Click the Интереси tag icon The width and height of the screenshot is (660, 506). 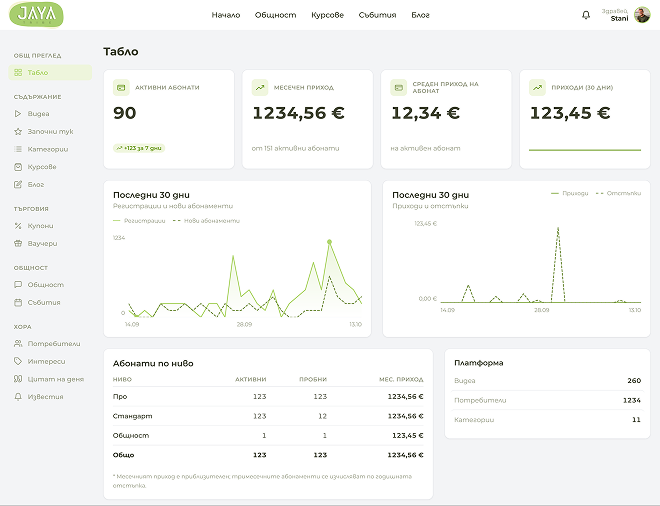[x=18, y=361]
